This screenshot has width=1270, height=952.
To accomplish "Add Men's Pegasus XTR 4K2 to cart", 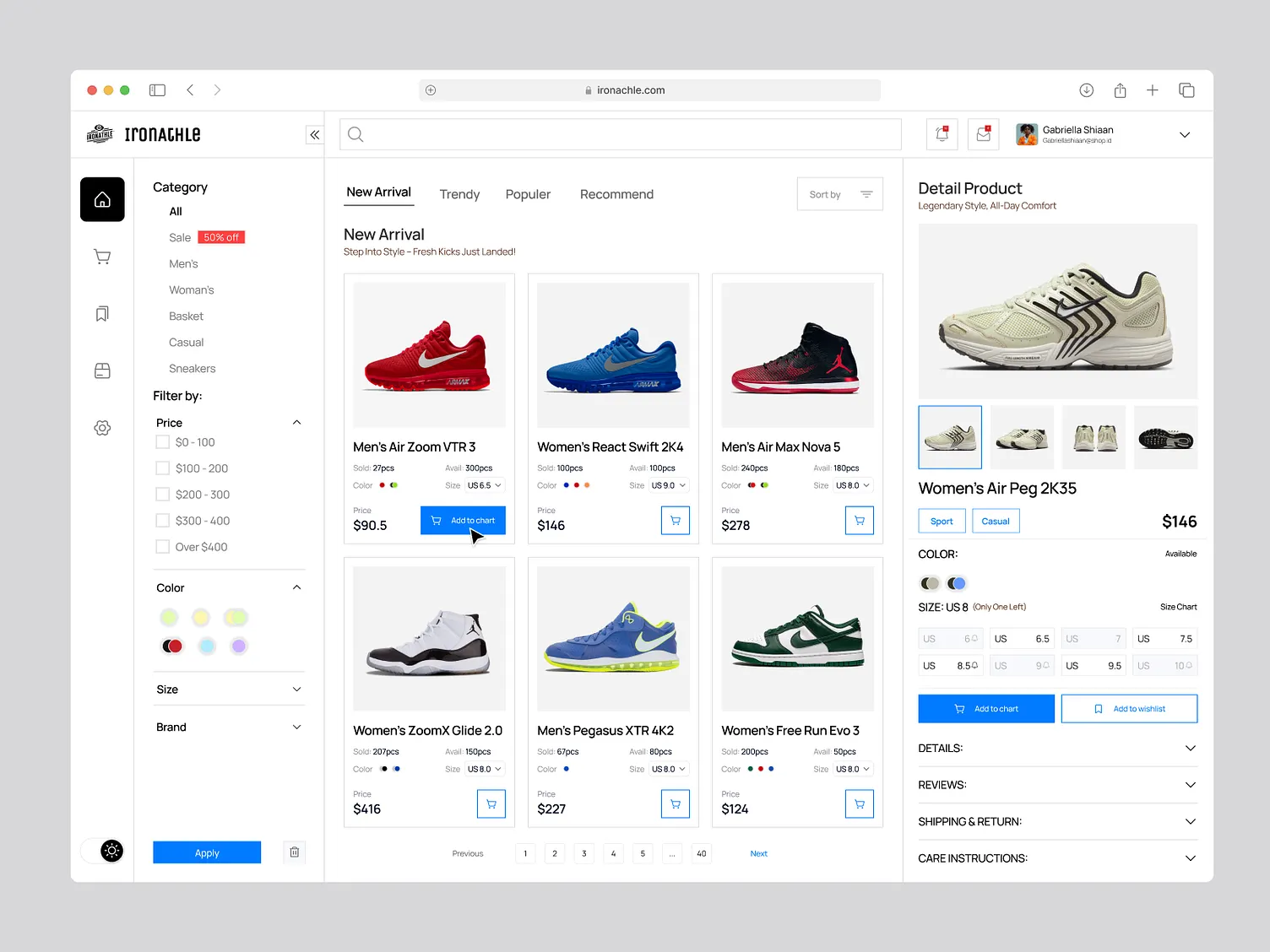I will [676, 804].
